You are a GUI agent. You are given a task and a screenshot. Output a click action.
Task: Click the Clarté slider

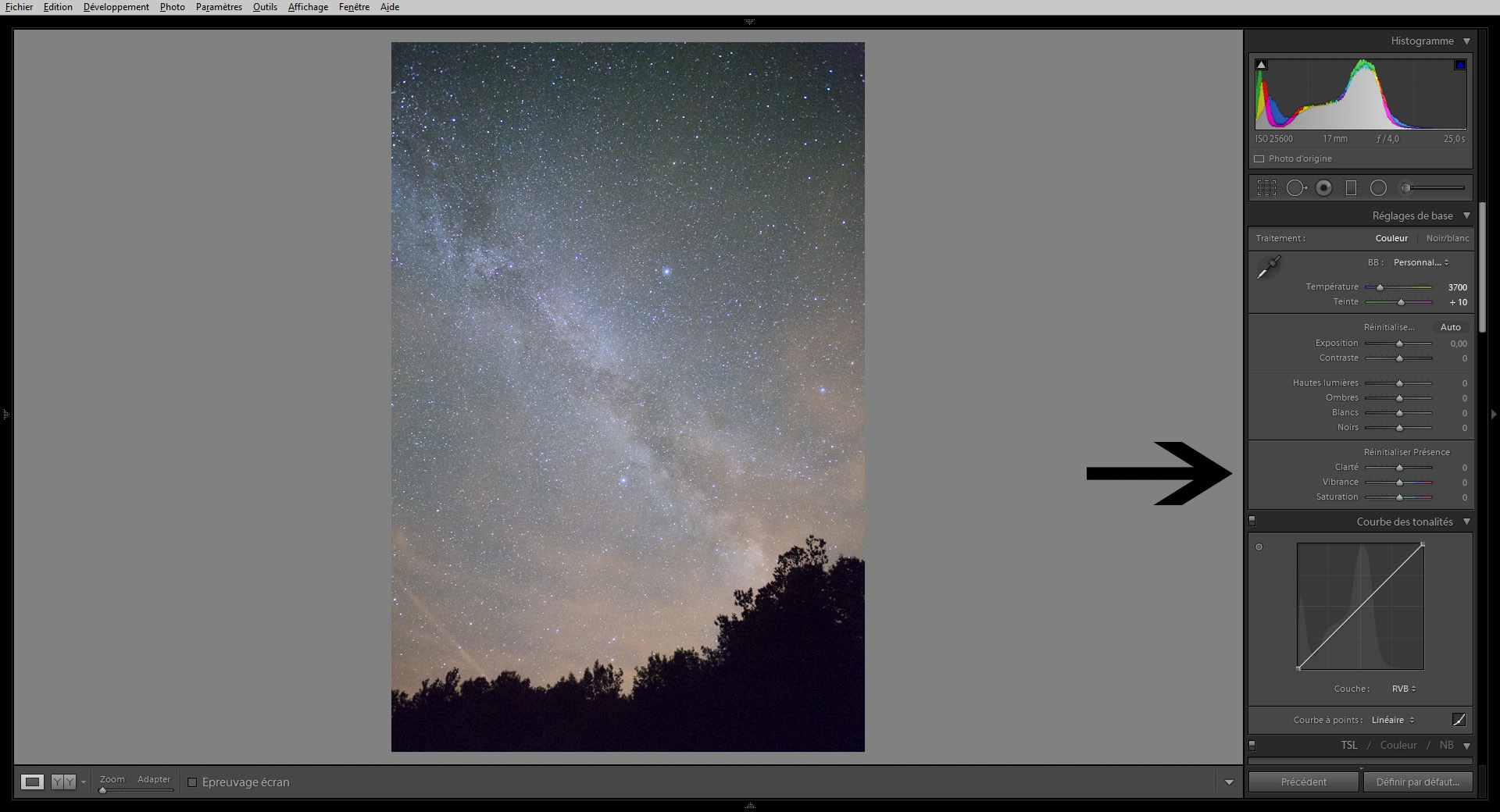(1398, 468)
